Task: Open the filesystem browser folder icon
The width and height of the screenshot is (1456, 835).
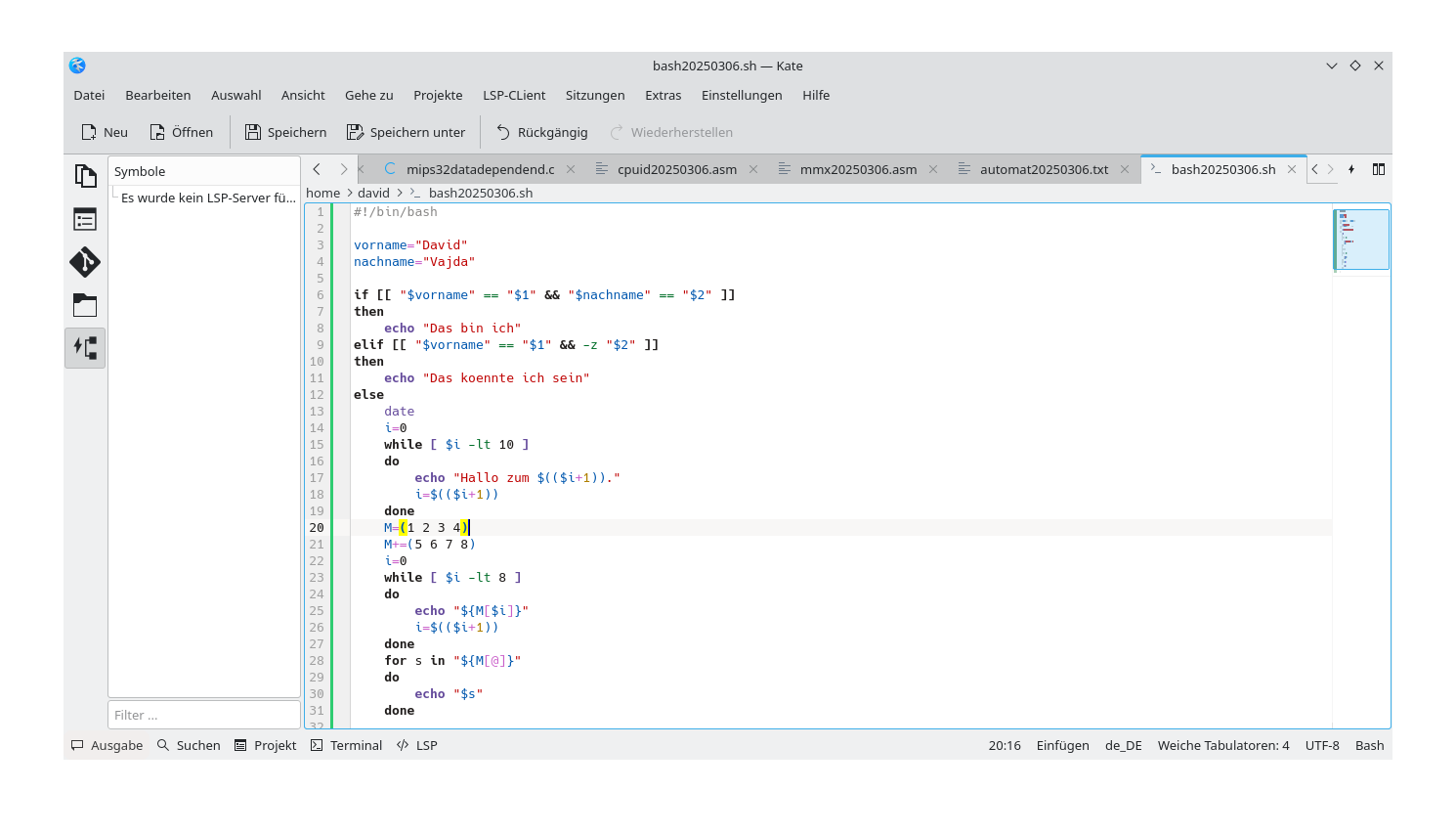Action: pyautogui.click(x=85, y=305)
